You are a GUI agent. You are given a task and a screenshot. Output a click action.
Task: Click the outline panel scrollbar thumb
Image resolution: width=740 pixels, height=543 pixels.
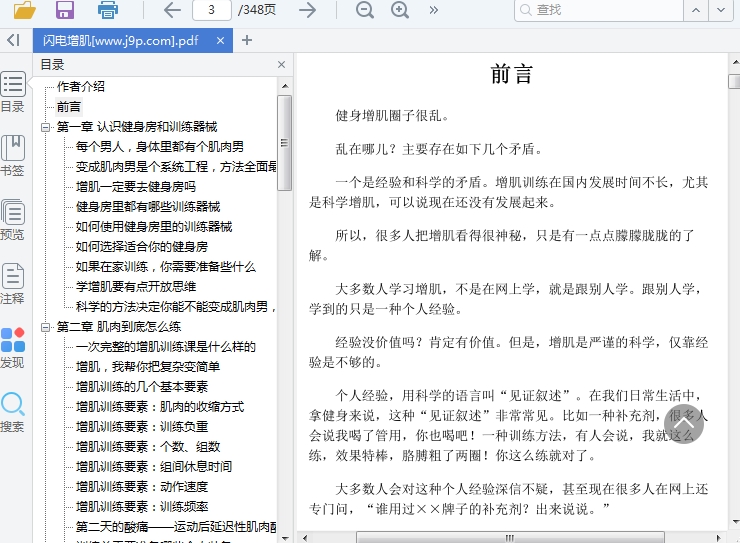click(284, 143)
